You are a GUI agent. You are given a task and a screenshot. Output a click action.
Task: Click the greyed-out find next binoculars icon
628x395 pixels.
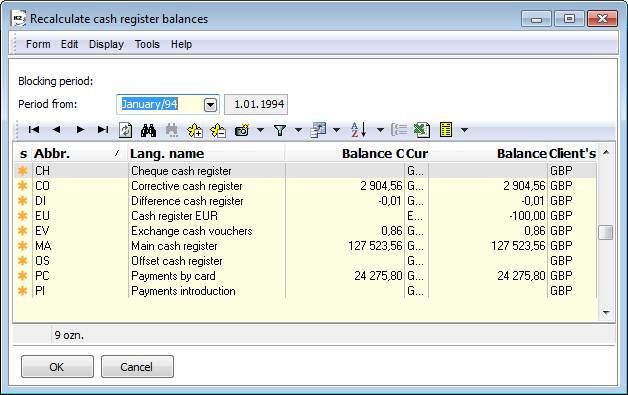click(x=171, y=130)
